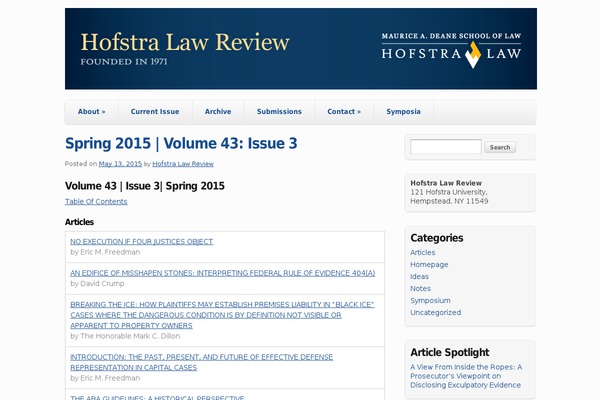Click the 'by David Crump' author text
Viewport: 600px width, 400px height.
point(97,284)
